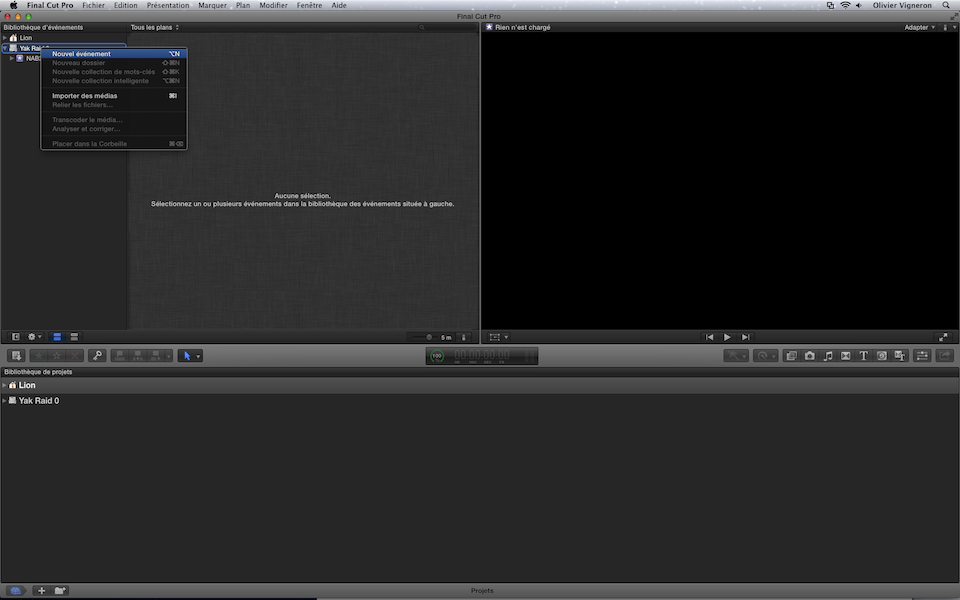Expand Lion in the project library

pos(4,385)
